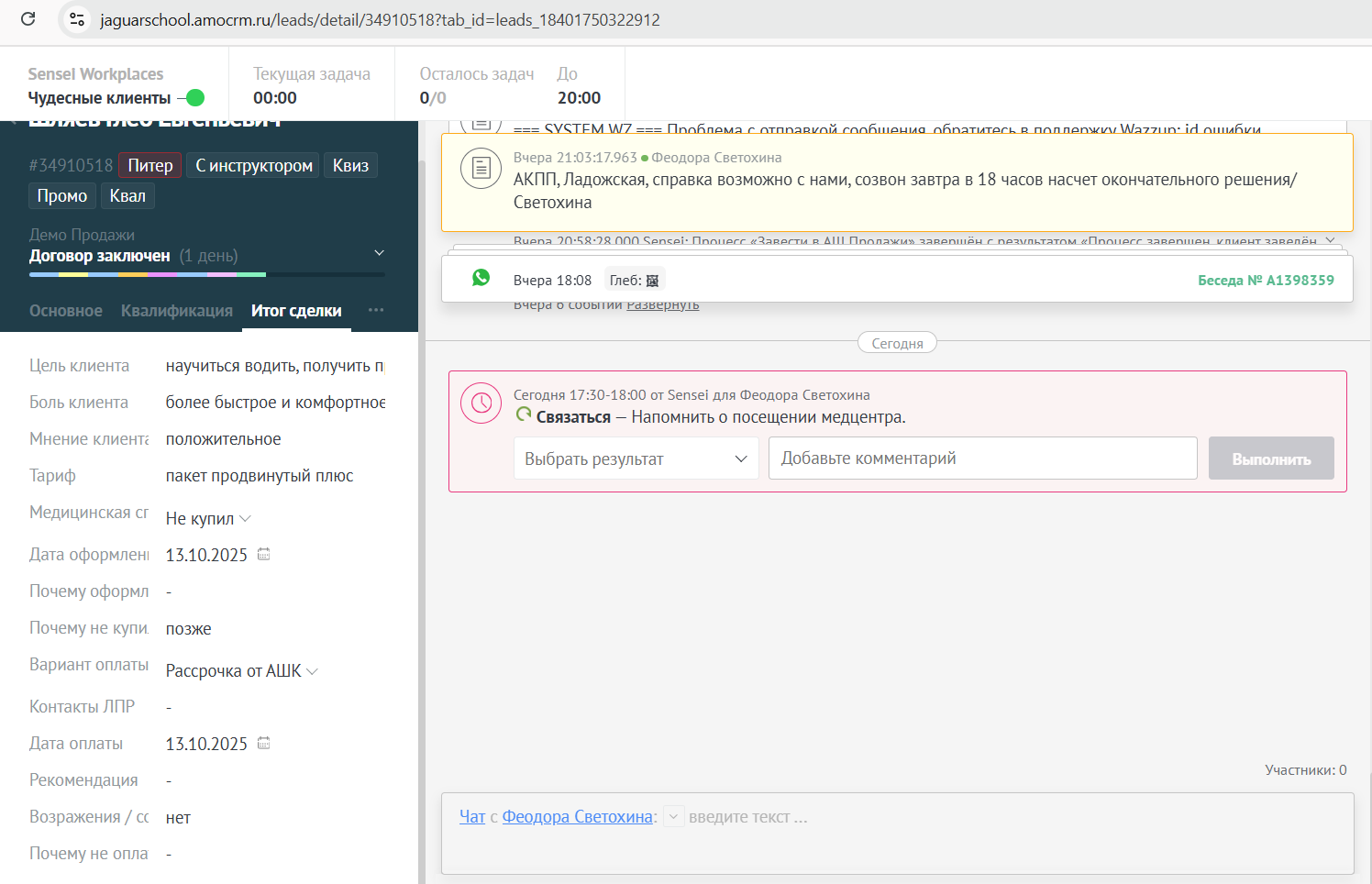Click the Добавьте комментарий input field
Viewport: 1372px width, 884px height.
982,459
